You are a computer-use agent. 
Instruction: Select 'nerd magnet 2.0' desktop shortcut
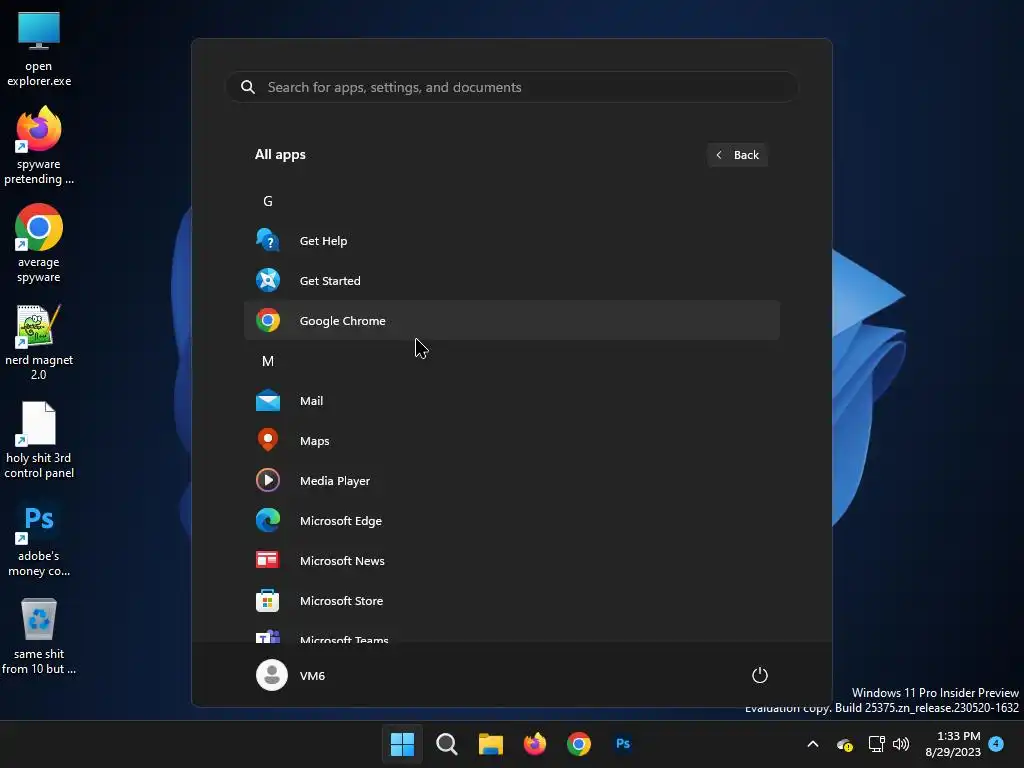pyautogui.click(x=39, y=342)
